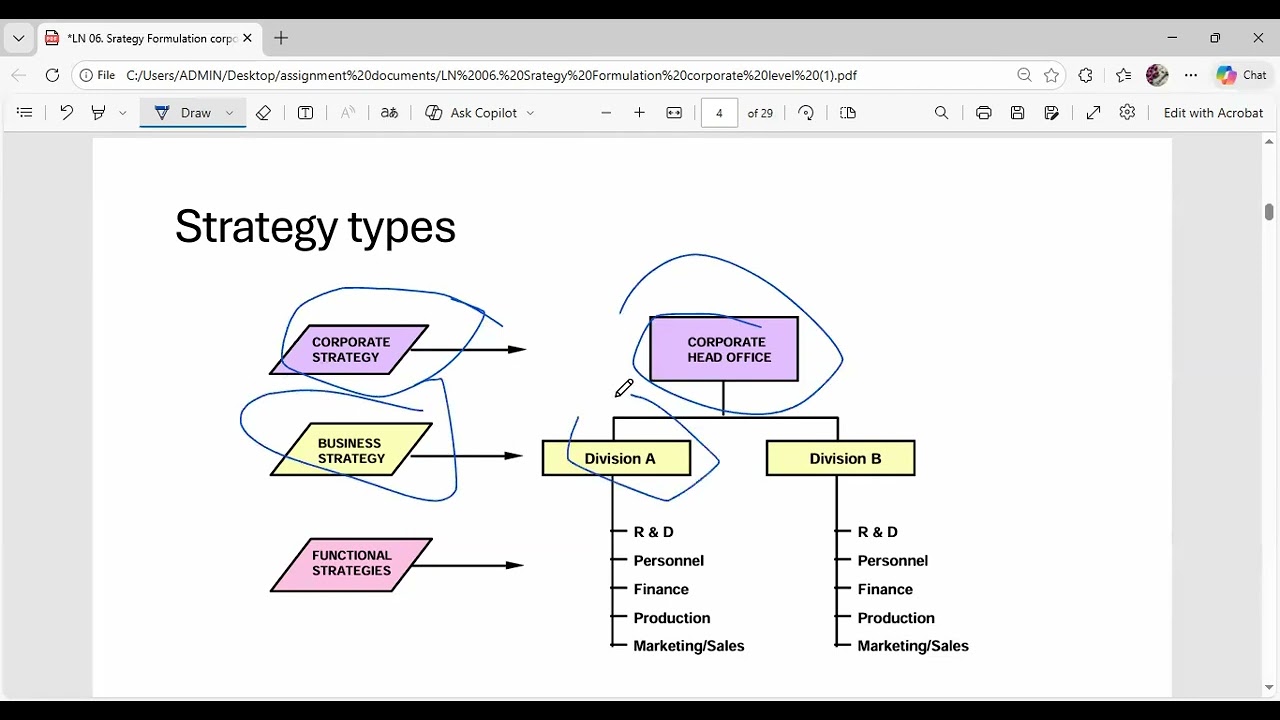Viewport: 1280px width, 720px height.
Task: Click the Fit to width icon
Action: click(x=674, y=113)
